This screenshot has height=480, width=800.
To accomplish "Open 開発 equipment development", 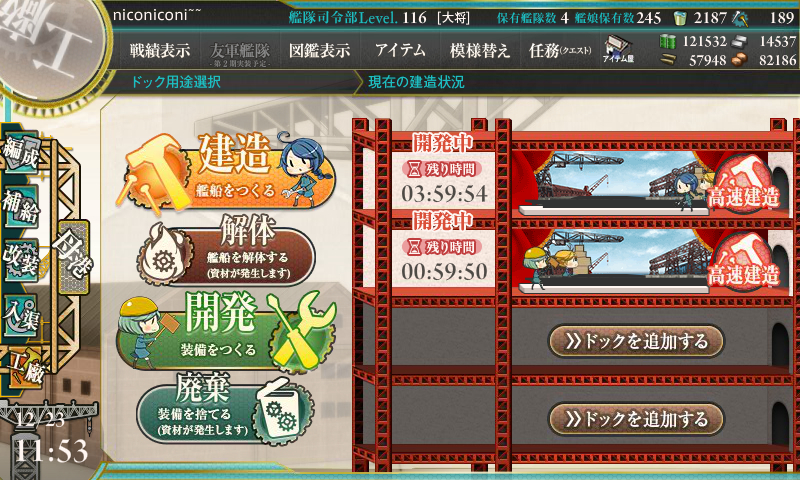I will (227, 332).
